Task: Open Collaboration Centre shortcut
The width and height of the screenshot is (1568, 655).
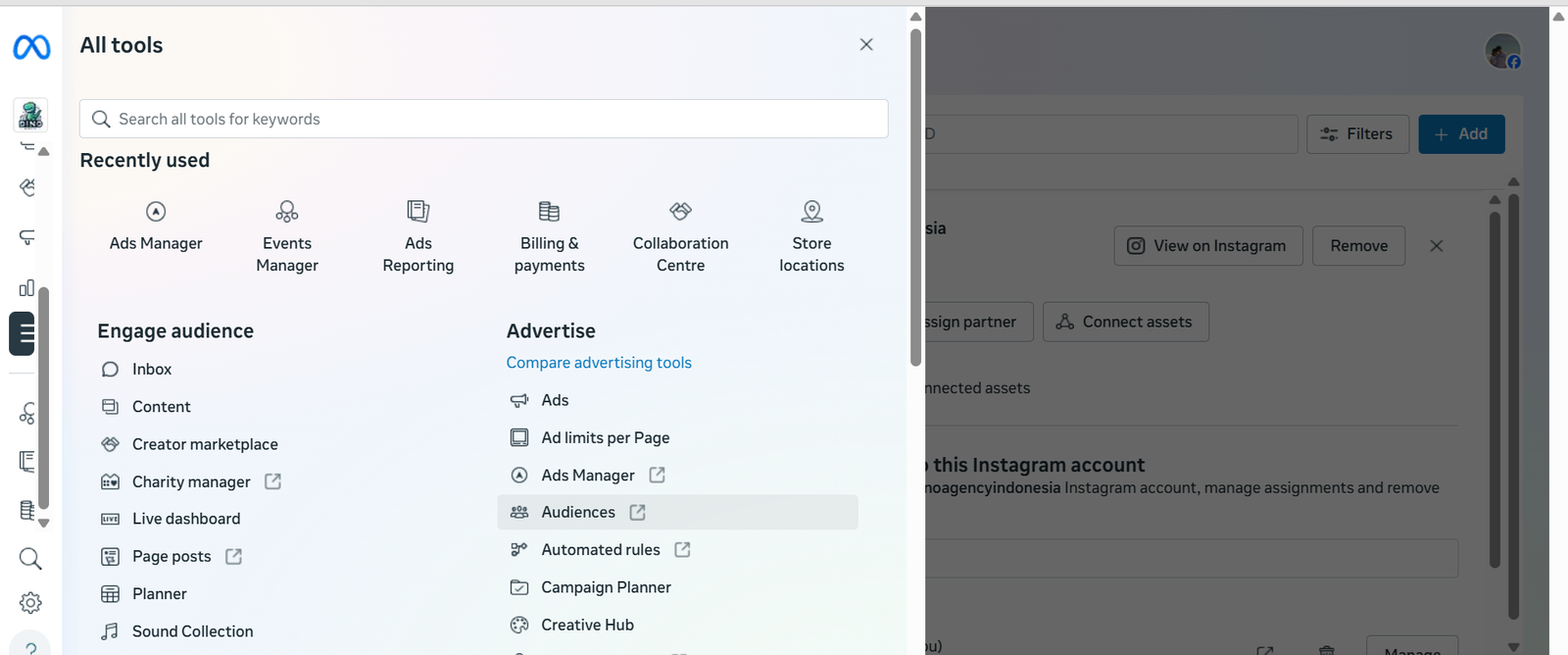Action: (680, 236)
